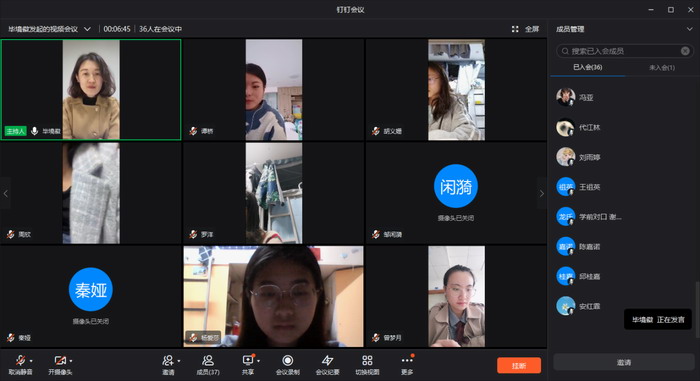Click 36人在会议中 participant count text

point(160,29)
